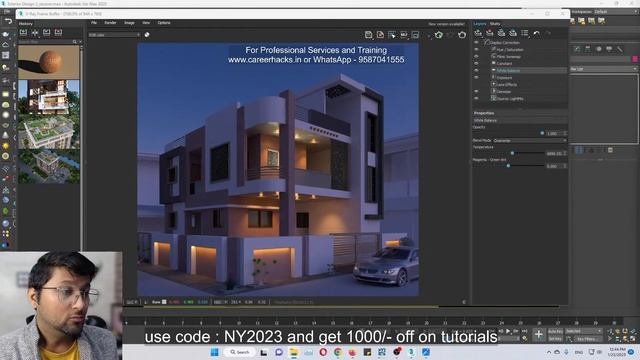Open Chrome from the taskbar
This screenshot has width=640, height=360.
[x=338, y=352]
